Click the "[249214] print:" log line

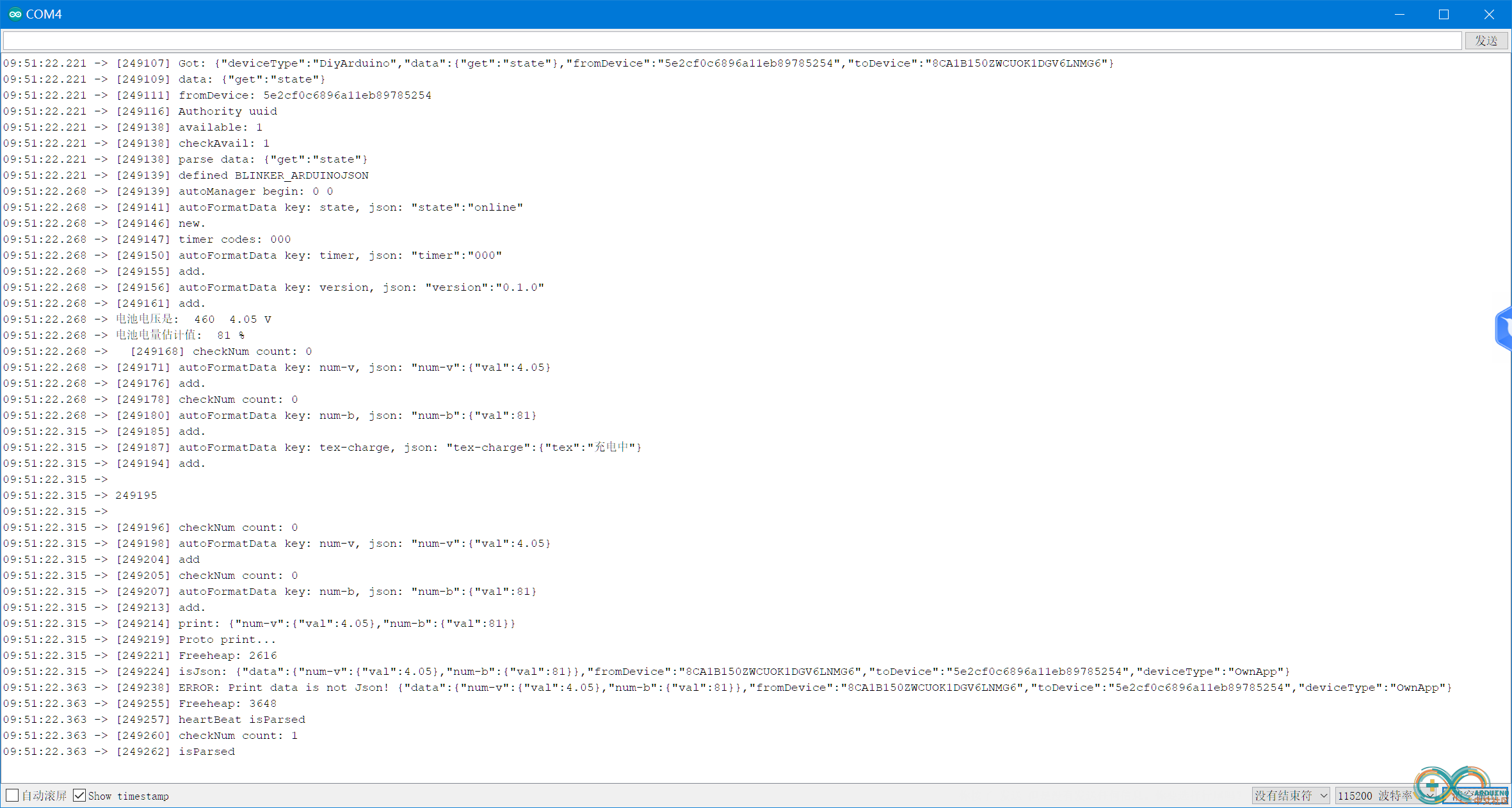(259, 623)
